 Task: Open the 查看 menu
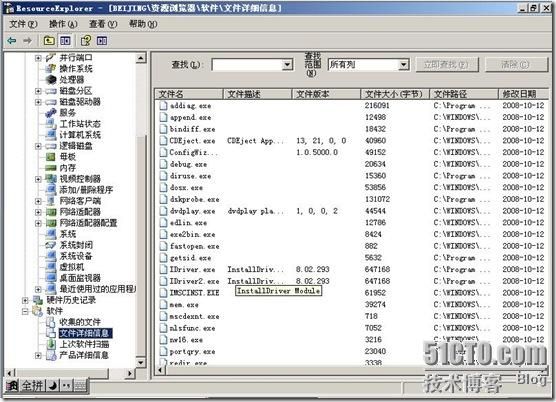103,24
